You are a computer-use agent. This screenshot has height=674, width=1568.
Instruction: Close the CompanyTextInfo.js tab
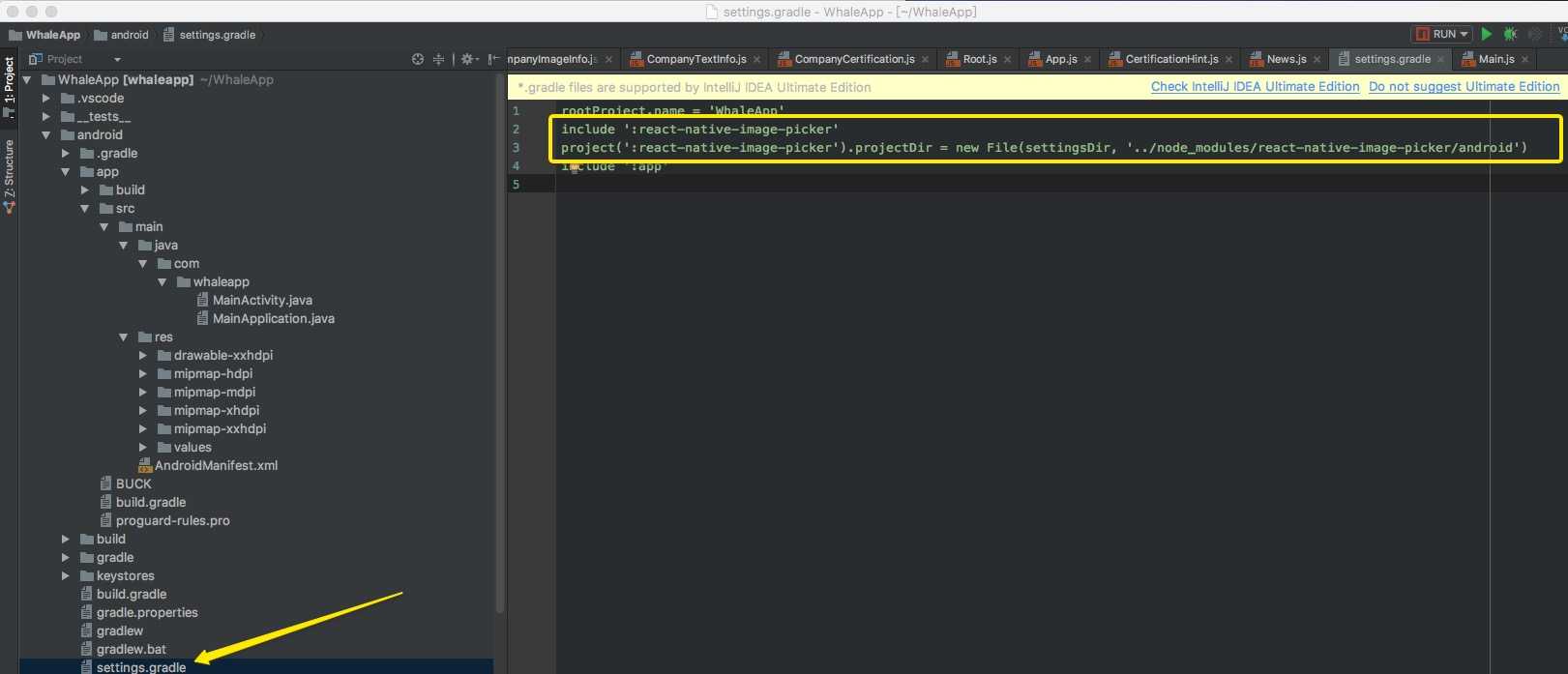pyautogui.click(x=756, y=60)
